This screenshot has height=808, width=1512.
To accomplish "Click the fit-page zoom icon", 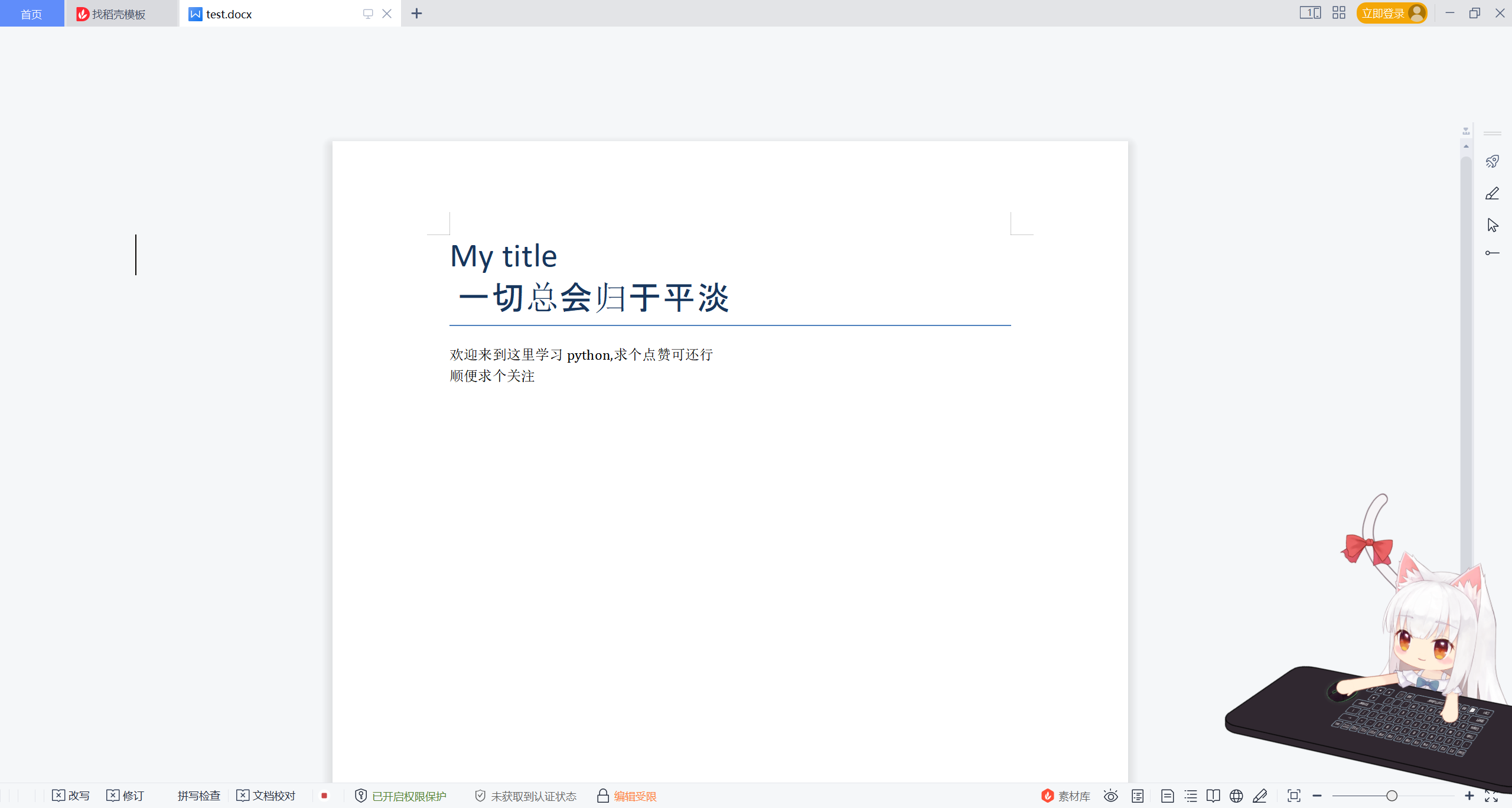I will point(1294,796).
